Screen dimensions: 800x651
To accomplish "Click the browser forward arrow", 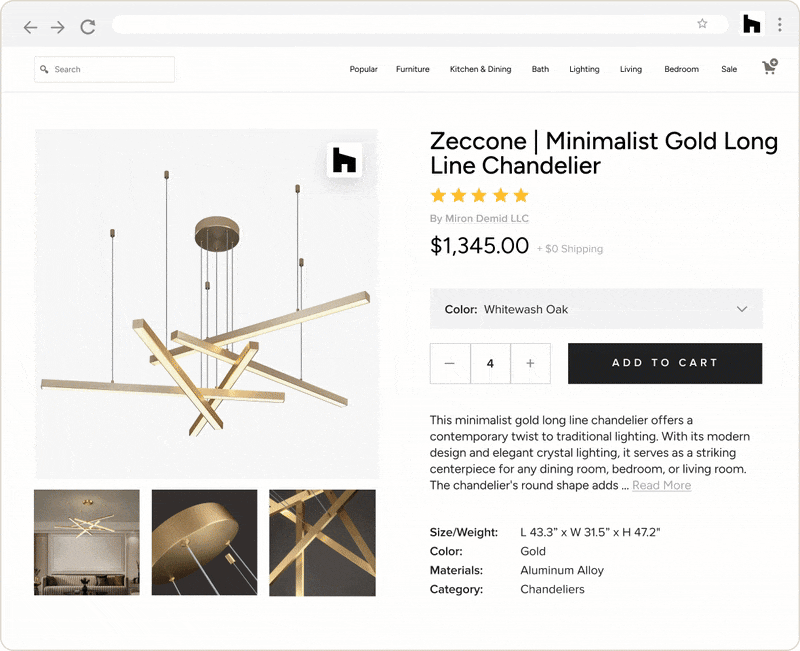I will [58, 27].
